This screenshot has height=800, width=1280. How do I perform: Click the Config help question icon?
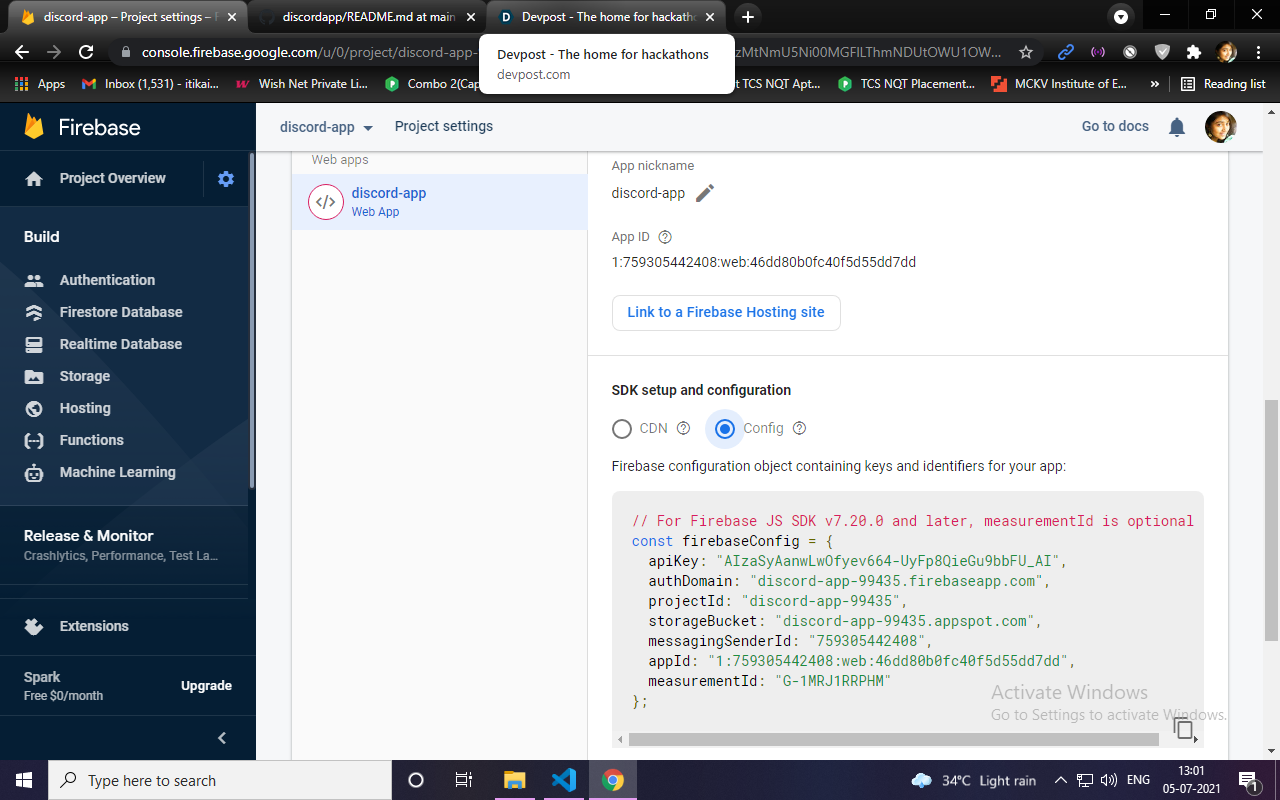(x=799, y=428)
